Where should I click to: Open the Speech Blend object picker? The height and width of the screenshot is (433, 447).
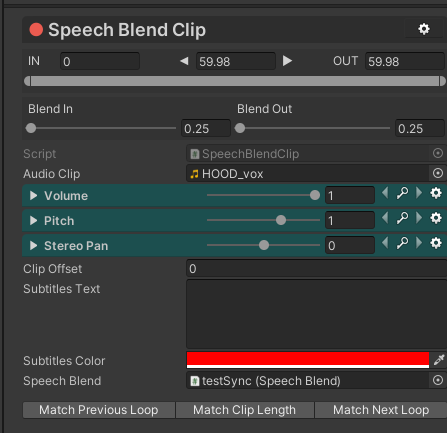(438, 380)
